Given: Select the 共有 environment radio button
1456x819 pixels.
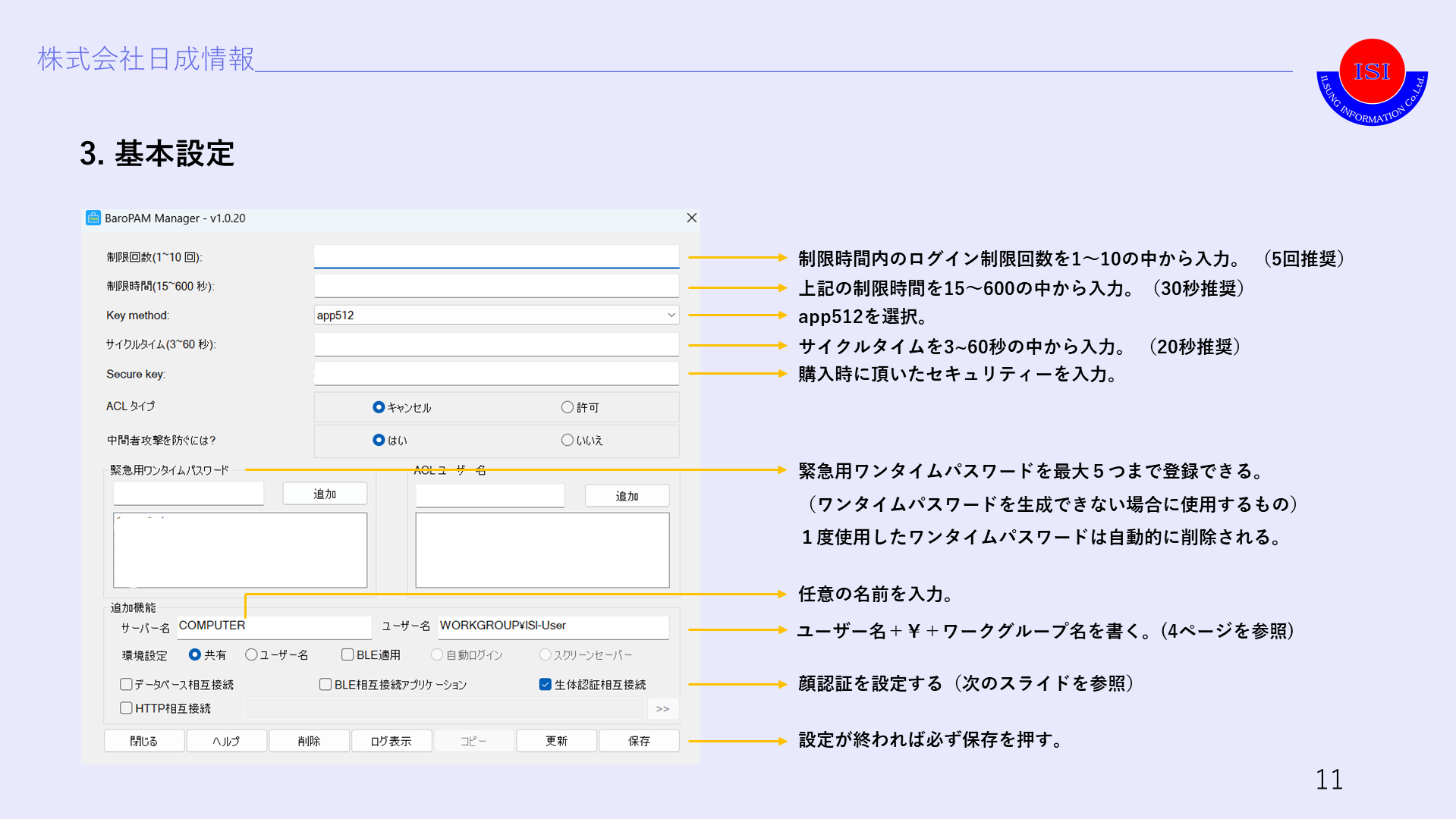Looking at the screenshot, I should click(195, 654).
